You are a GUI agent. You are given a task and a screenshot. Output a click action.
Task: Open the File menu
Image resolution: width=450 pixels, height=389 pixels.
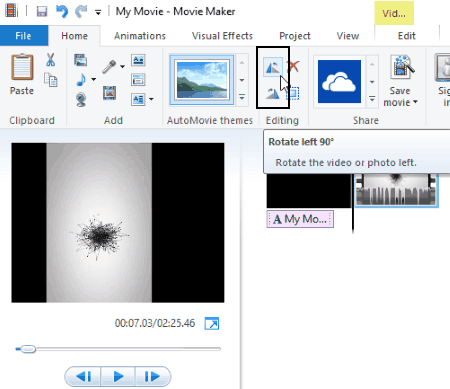pyautogui.click(x=24, y=36)
